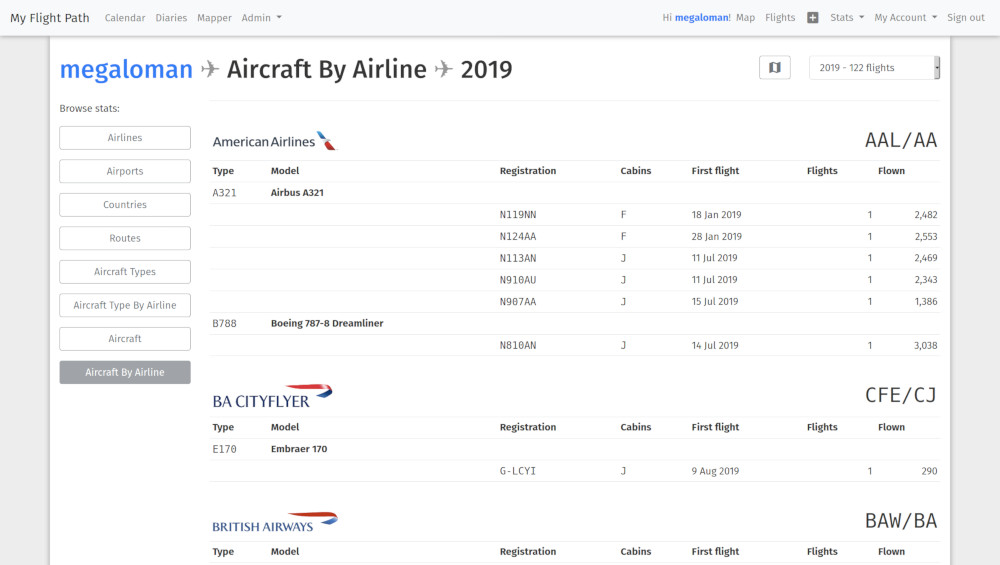
Task: Click the American Airlines logo
Action: tap(275, 141)
